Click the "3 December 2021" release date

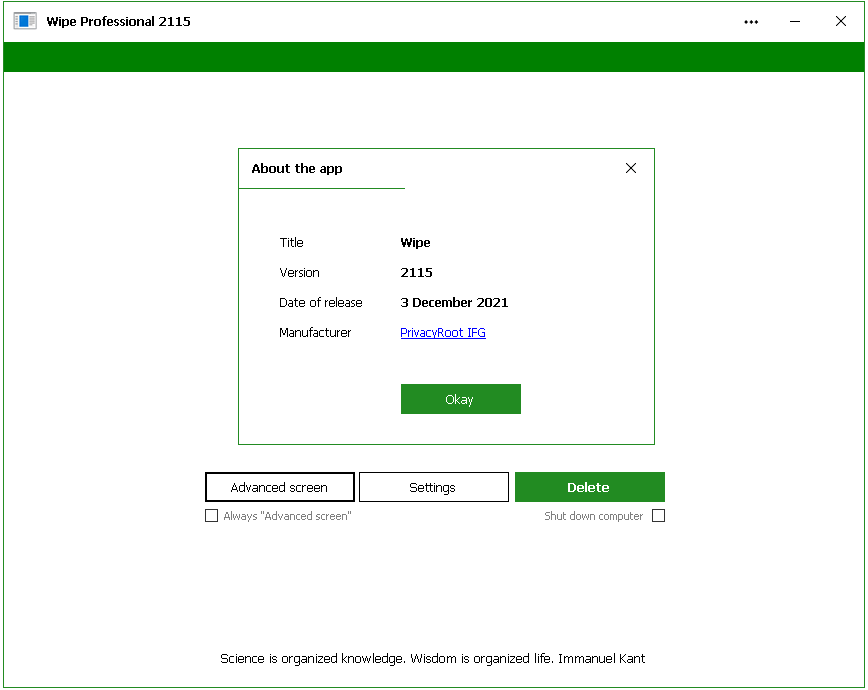[454, 302]
